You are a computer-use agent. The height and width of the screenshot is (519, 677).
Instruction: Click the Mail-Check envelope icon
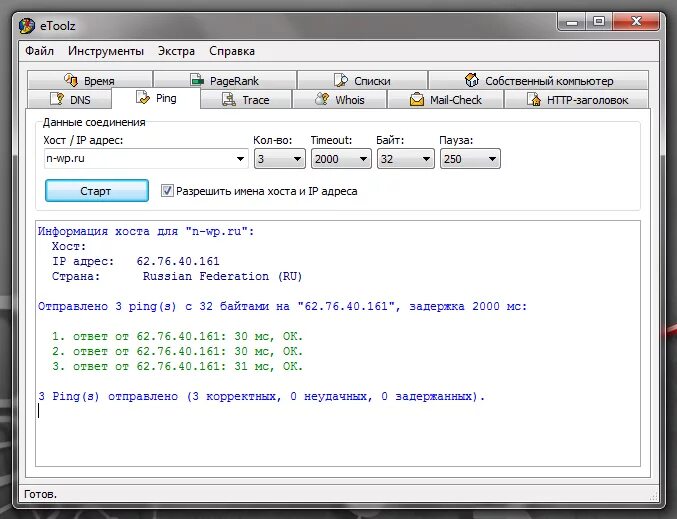click(417, 99)
